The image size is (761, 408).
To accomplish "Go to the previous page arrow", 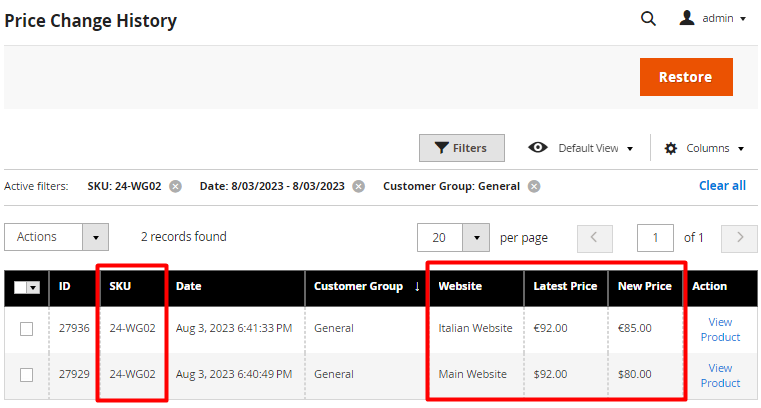I will (x=595, y=238).
